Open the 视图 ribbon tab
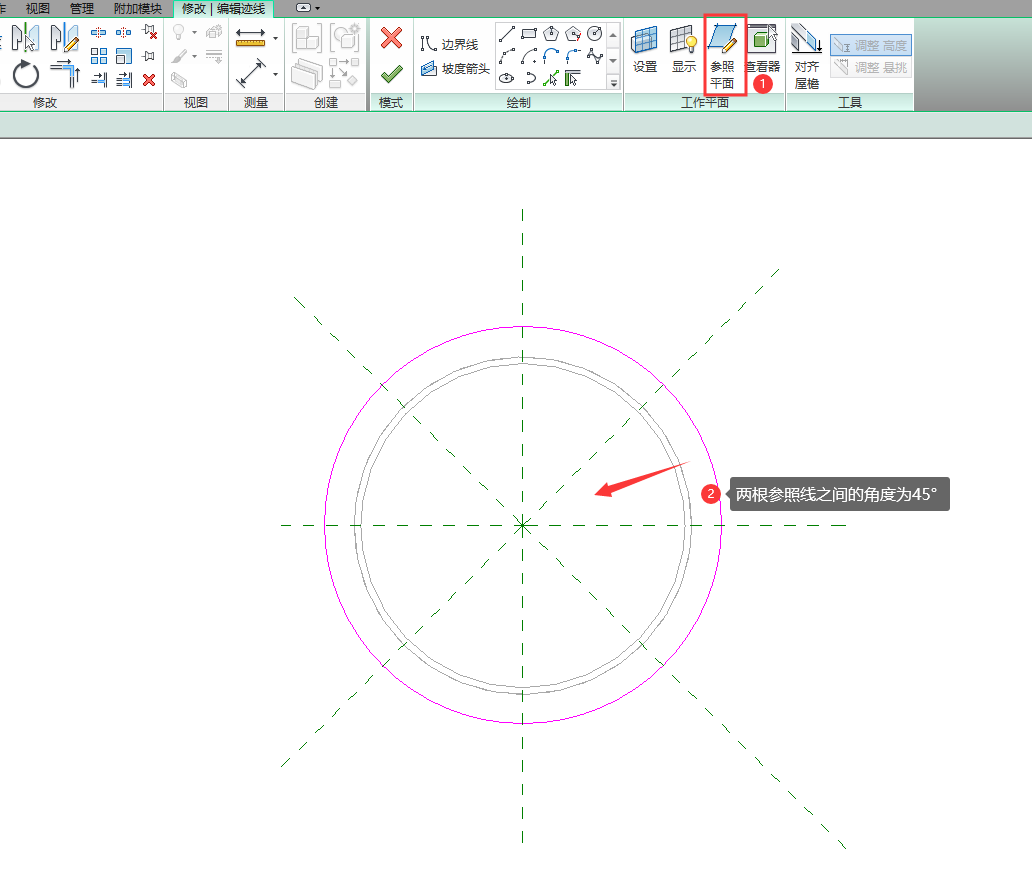The height and width of the screenshot is (892, 1032). [x=38, y=9]
